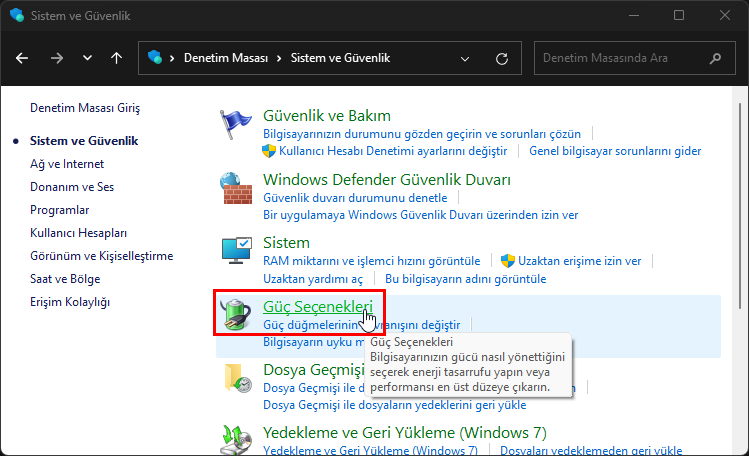Open Kullanıcı Hesabı Denetimi ayarlarını değiştir
The width and height of the screenshot is (749, 456).
393,151
